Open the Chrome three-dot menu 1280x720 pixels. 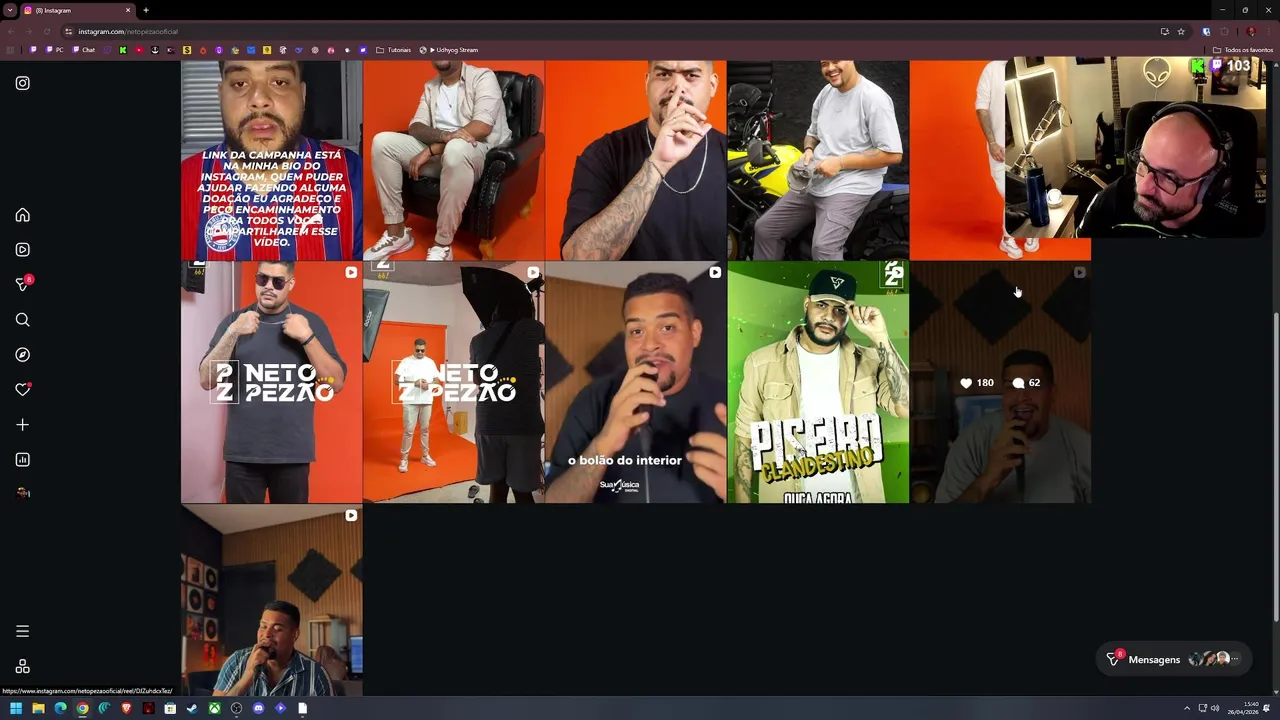[x=1268, y=31]
